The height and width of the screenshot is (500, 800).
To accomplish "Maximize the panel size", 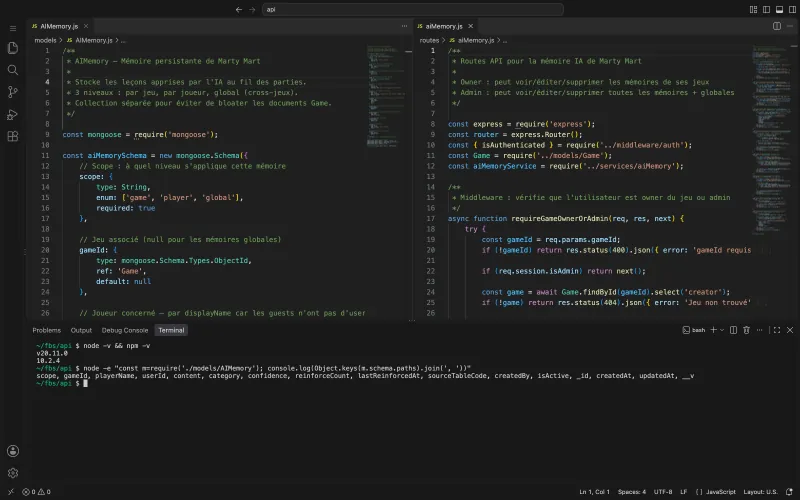I will coord(777,330).
